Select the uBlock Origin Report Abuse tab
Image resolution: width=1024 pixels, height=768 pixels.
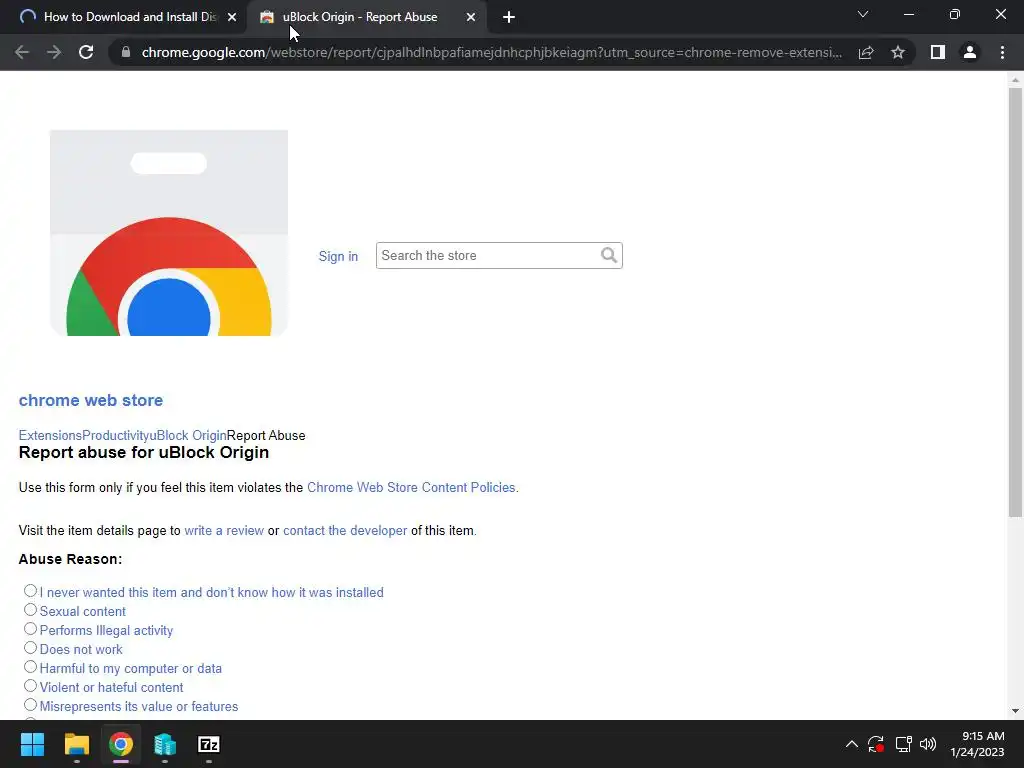366,17
